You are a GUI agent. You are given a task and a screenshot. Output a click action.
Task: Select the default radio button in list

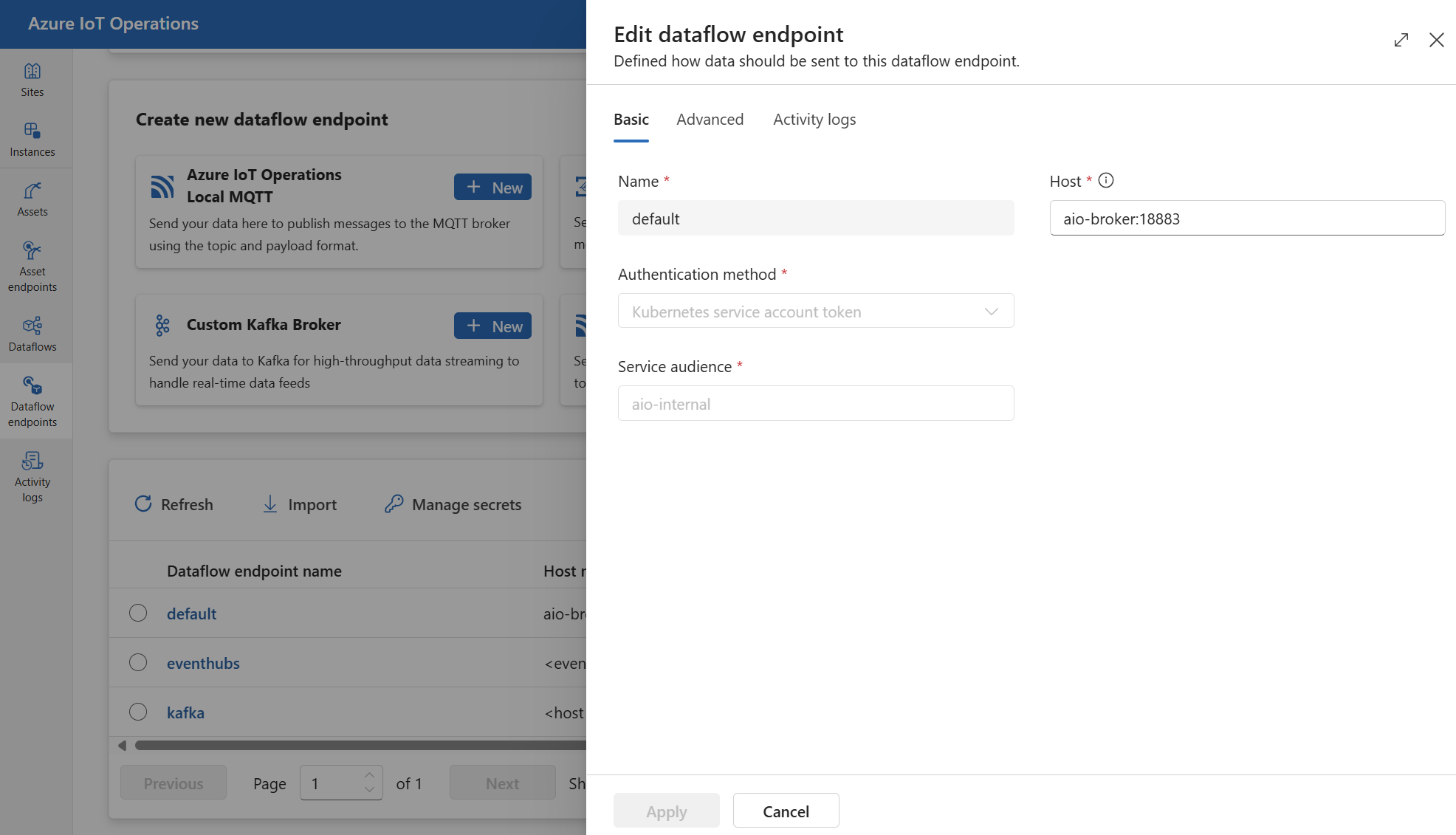click(x=138, y=611)
